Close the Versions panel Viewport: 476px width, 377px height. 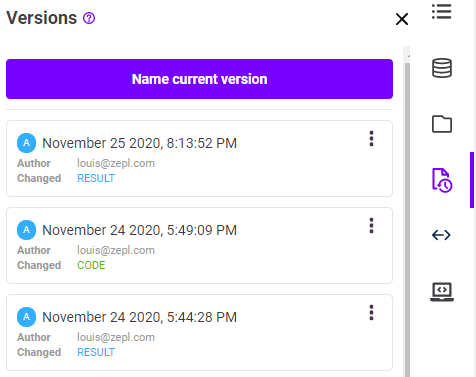click(x=402, y=19)
